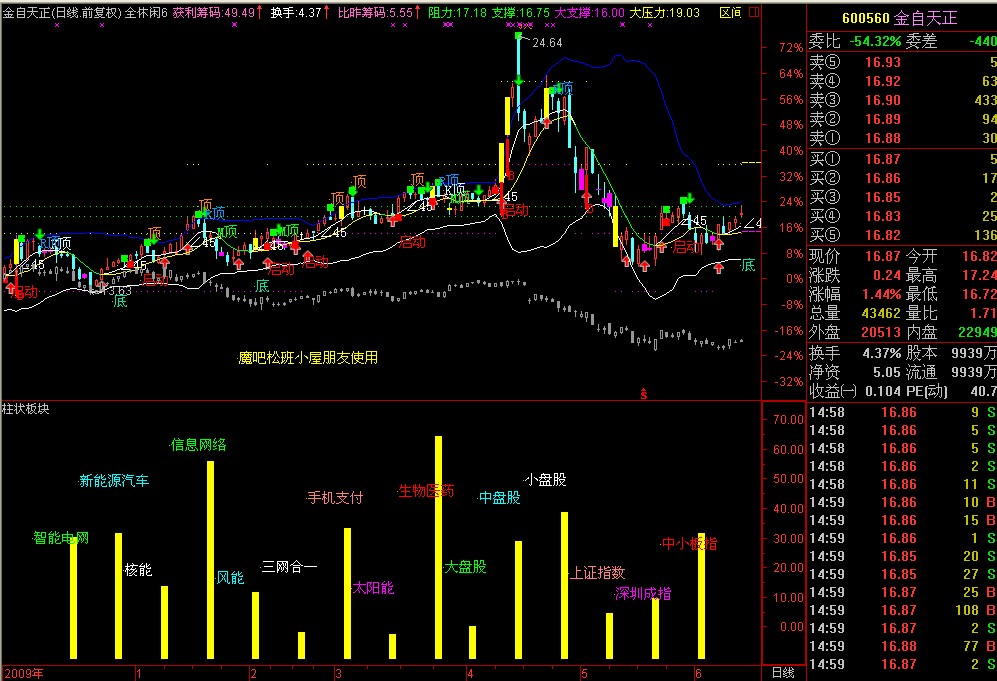The height and width of the screenshot is (681, 997).
Task: Select the 中盘股 sector label
Action: point(500,497)
